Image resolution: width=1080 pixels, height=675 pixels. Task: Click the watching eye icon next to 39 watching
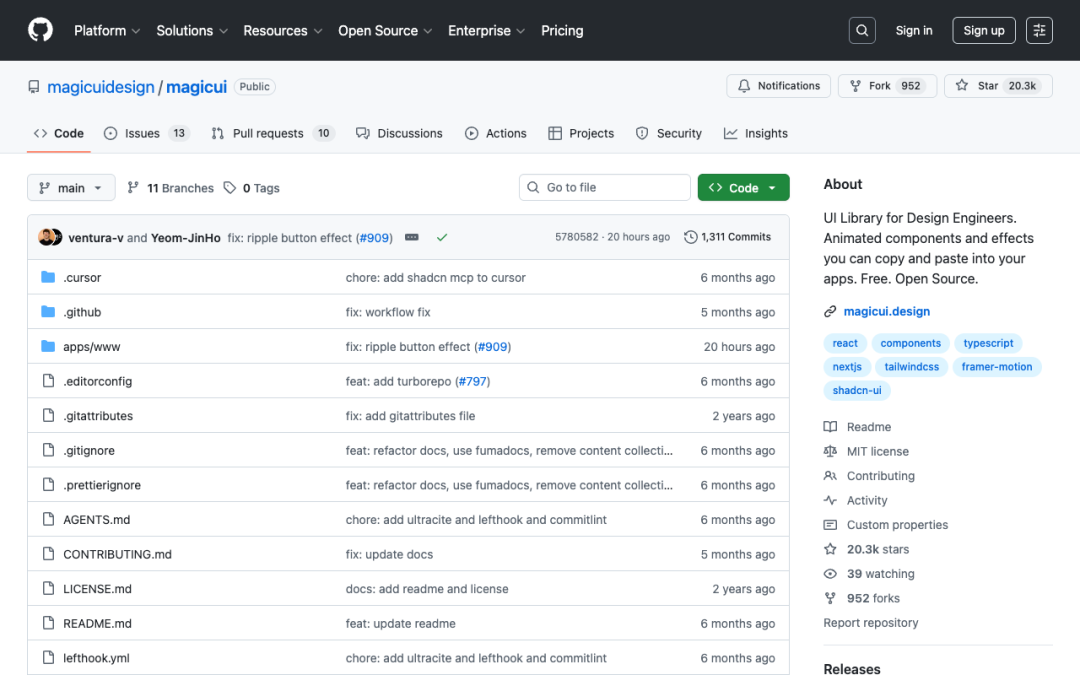(830, 573)
